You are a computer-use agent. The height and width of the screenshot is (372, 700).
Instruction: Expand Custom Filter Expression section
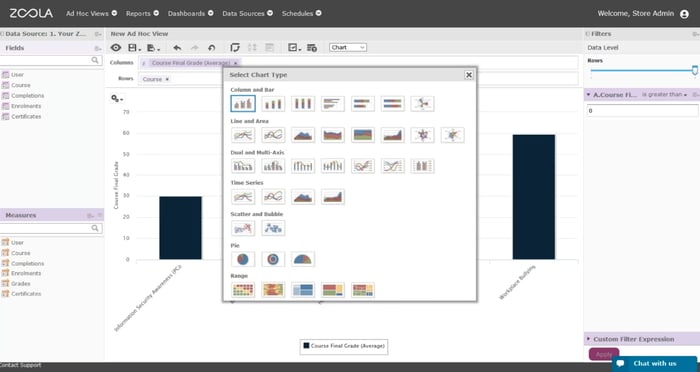[588, 339]
